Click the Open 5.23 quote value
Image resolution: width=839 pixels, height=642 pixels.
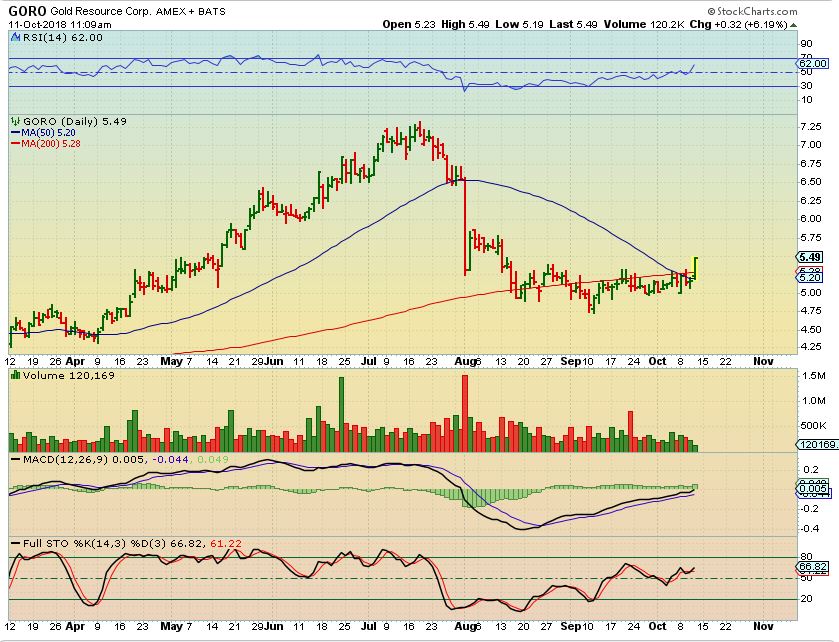(409, 24)
